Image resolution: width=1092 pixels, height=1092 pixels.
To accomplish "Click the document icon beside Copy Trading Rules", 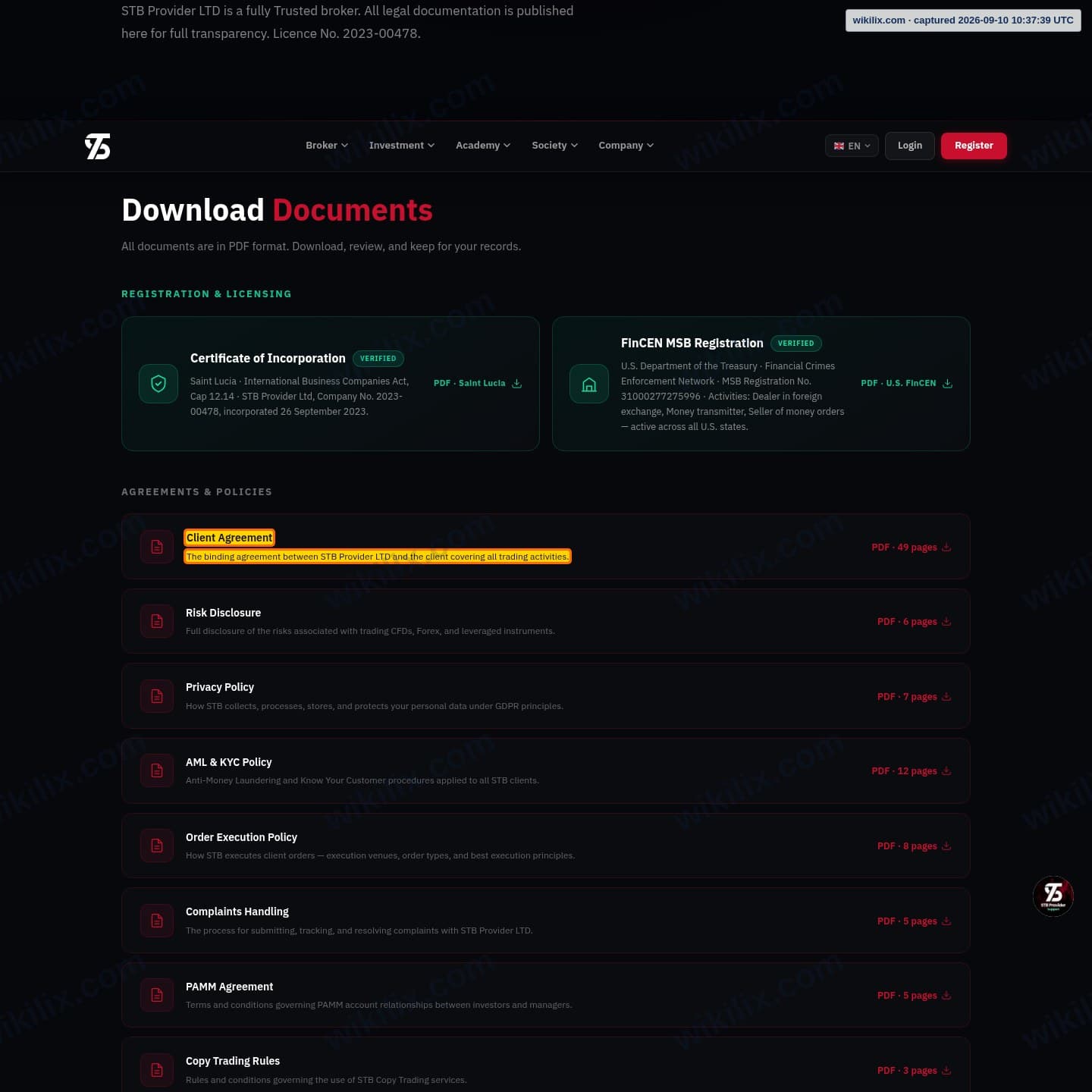I will click(157, 1070).
